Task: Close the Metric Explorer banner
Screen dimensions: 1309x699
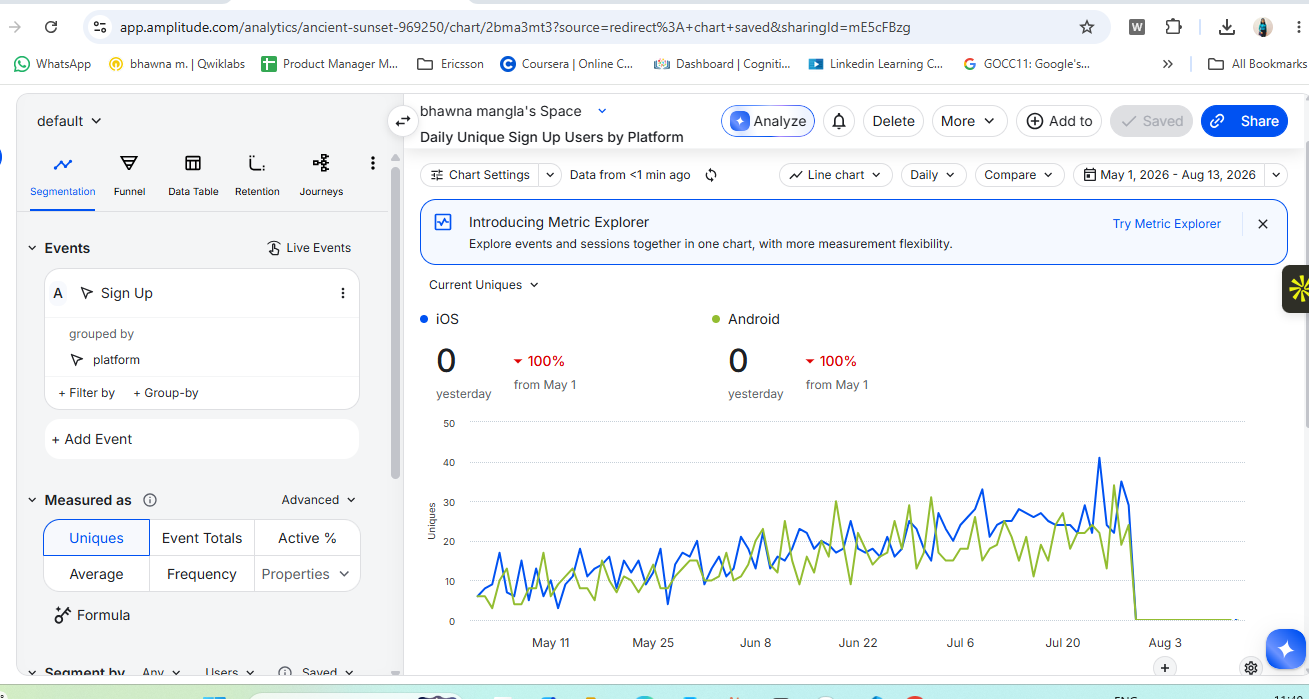Action: pyautogui.click(x=1263, y=224)
